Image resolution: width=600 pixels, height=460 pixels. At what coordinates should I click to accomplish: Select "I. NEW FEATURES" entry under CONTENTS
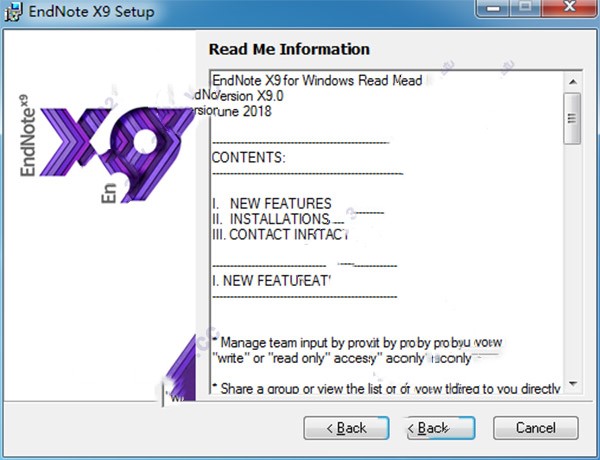point(272,203)
